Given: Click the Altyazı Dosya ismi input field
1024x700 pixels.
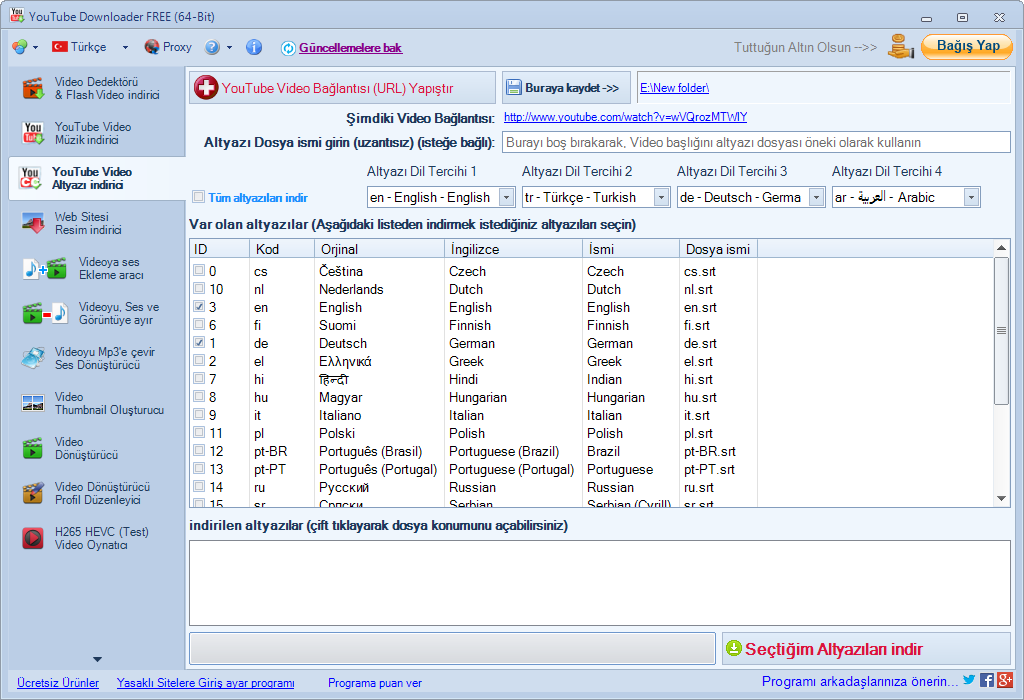Looking at the screenshot, I should pyautogui.click(x=756, y=142).
